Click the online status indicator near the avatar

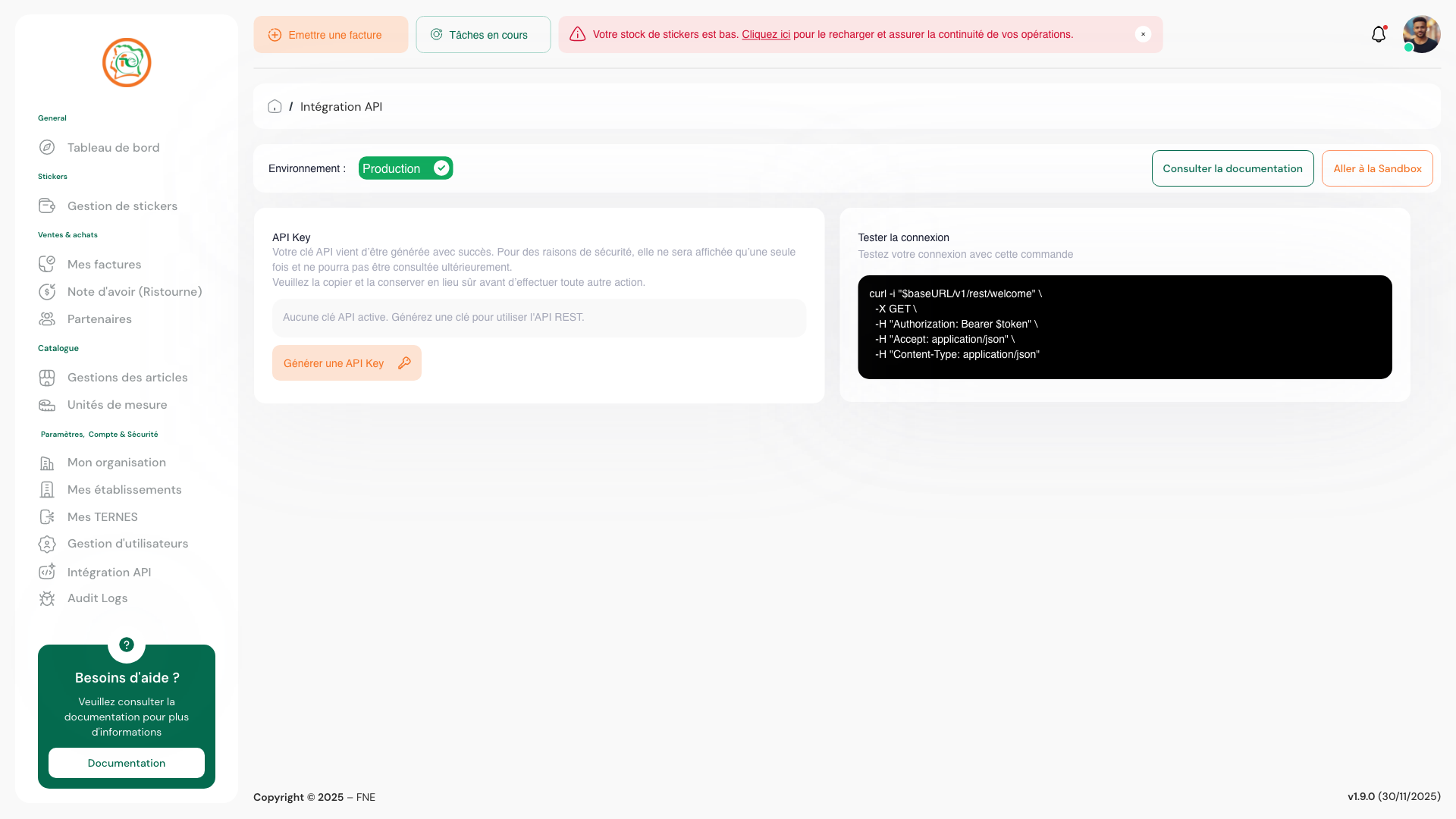click(1408, 48)
